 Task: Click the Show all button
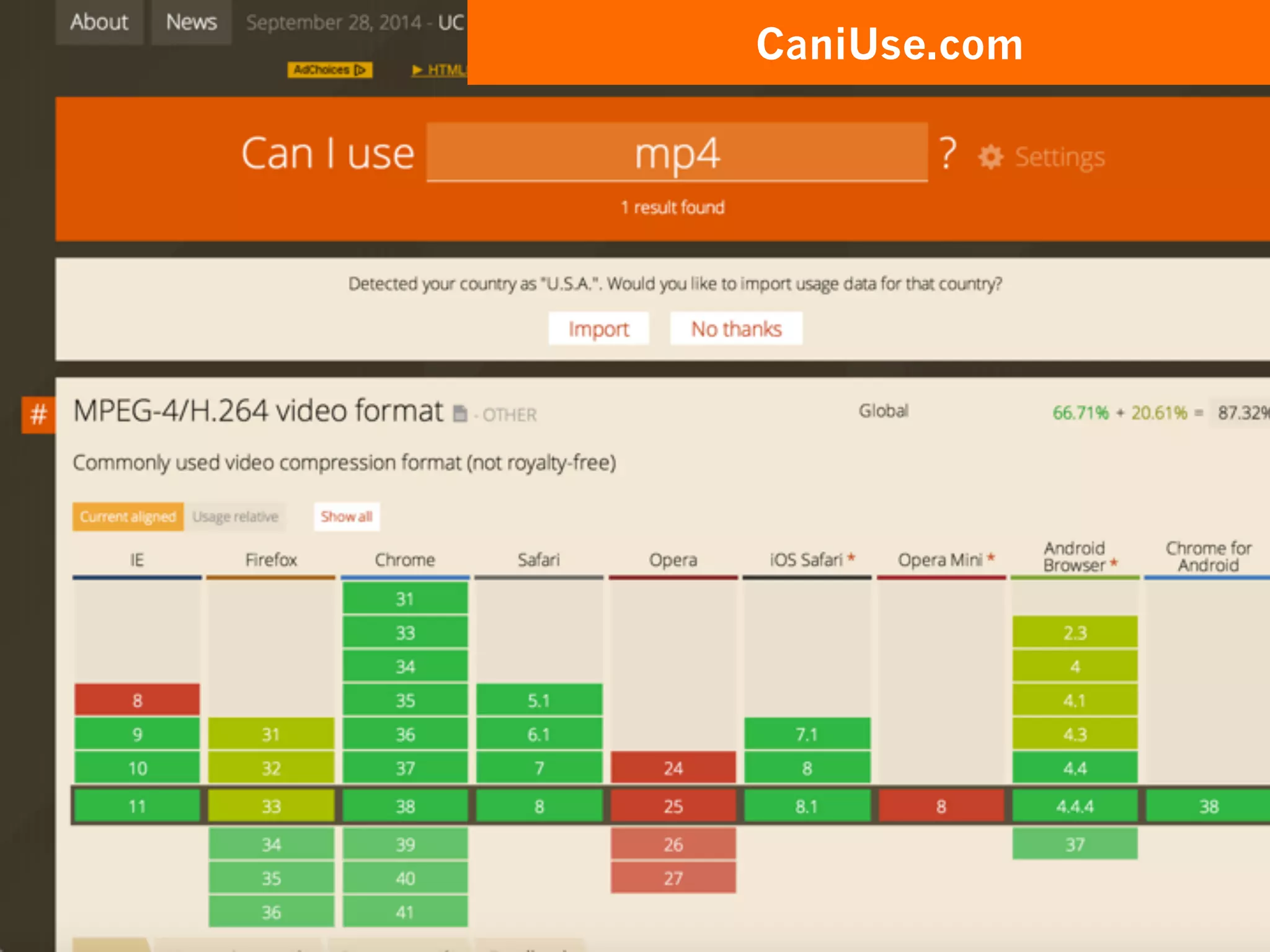(347, 516)
